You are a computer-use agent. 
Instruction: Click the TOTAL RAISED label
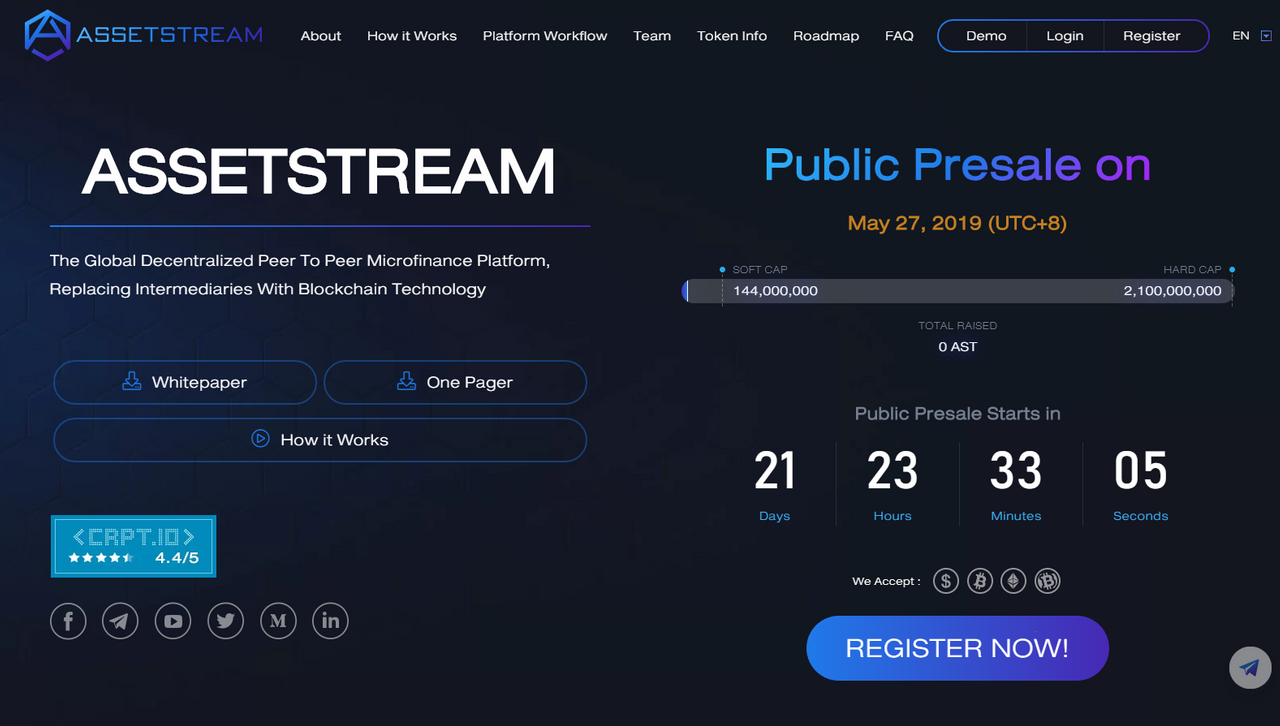tap(958, 326)
